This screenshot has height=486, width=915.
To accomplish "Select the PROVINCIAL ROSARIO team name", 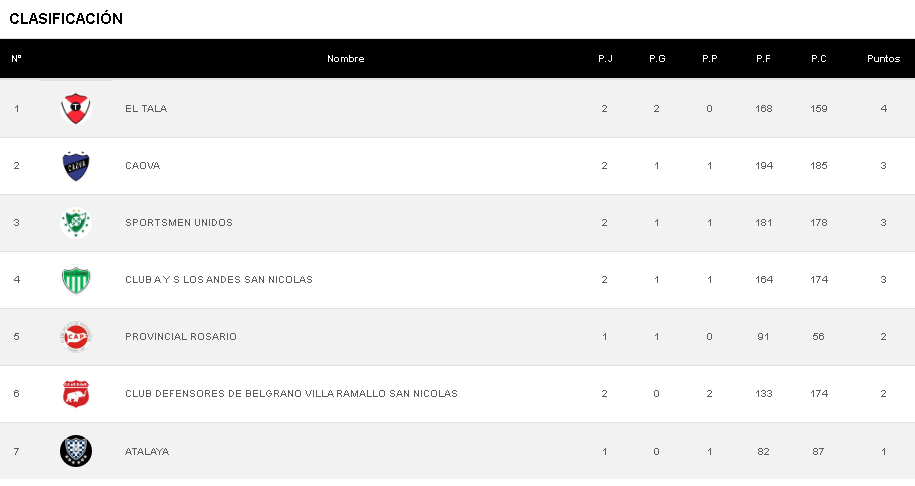I will [x=181, y=337].
